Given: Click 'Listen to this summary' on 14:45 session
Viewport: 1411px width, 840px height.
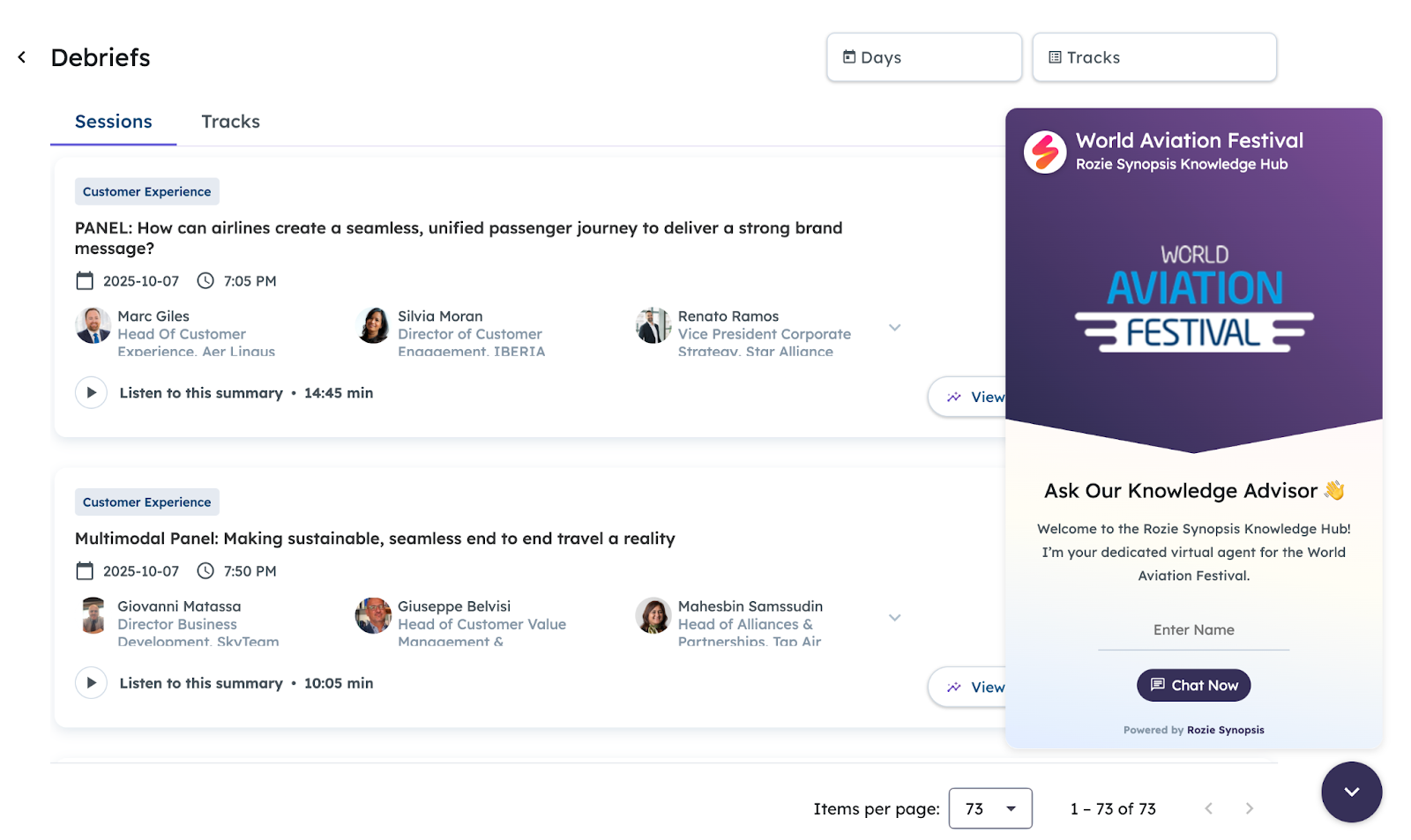Looking at the screenshot, I should (x=201, y=393).
